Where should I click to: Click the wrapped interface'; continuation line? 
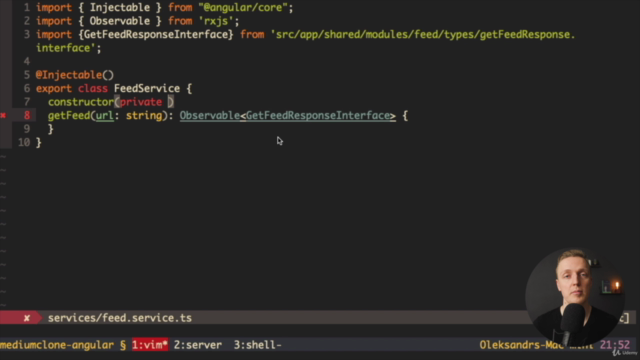[x=69, y=48]
